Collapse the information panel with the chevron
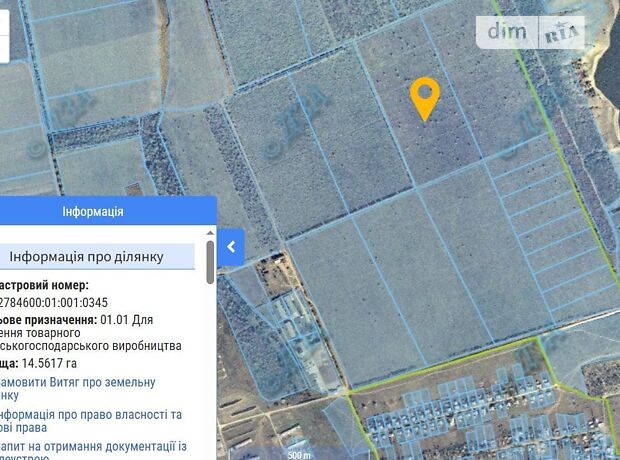 (231, 247)
